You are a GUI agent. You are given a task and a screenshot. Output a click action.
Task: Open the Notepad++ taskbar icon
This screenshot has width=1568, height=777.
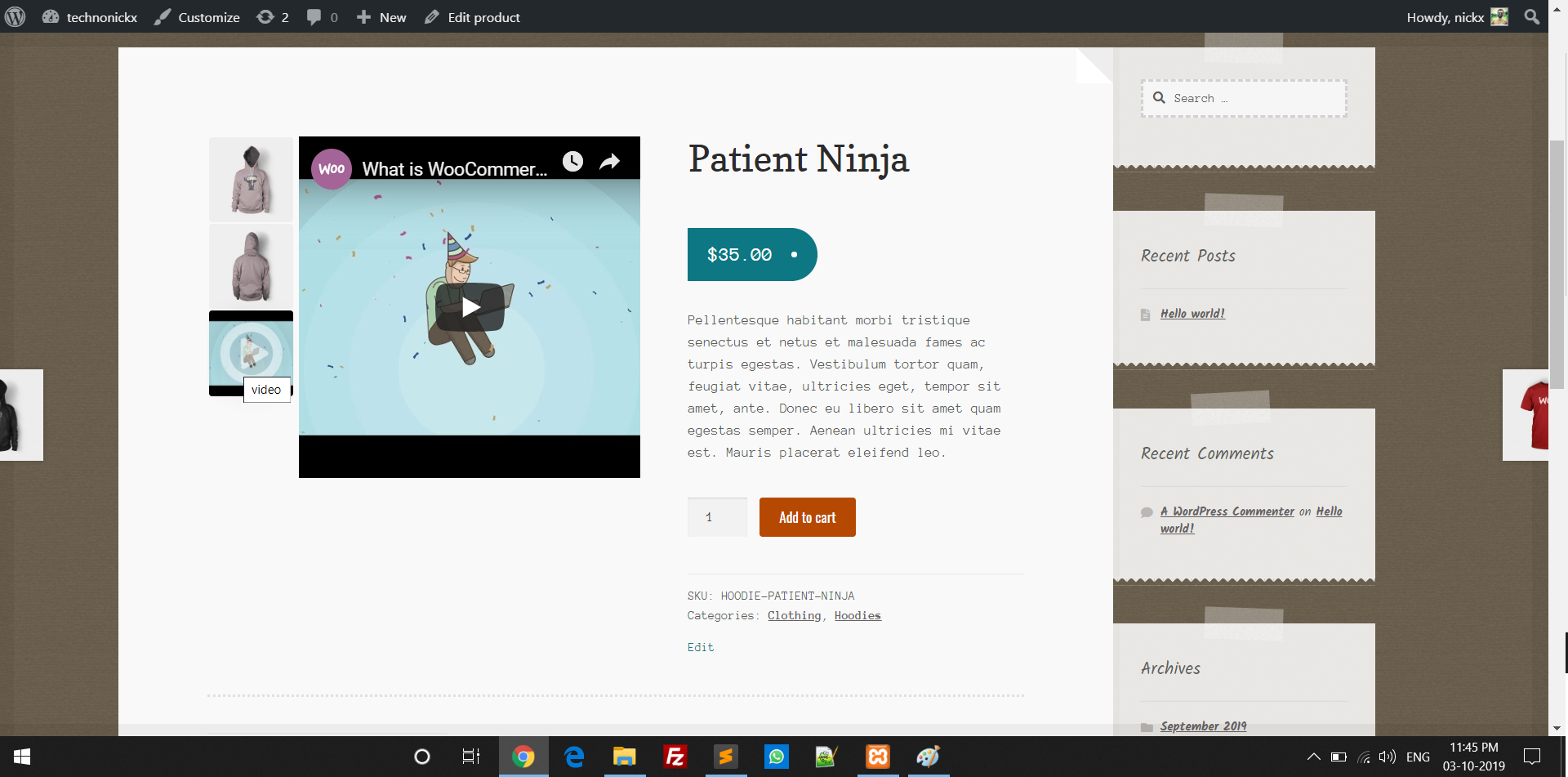[x=826, y=757]
